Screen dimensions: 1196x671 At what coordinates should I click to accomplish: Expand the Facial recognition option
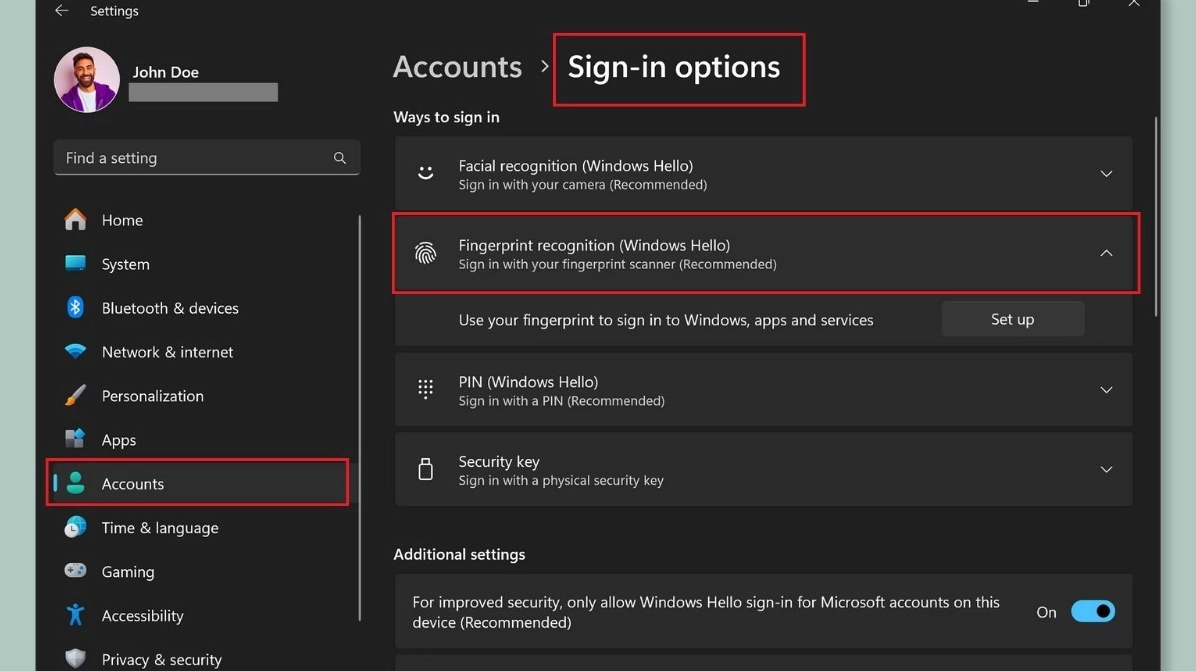point(1106,174)
